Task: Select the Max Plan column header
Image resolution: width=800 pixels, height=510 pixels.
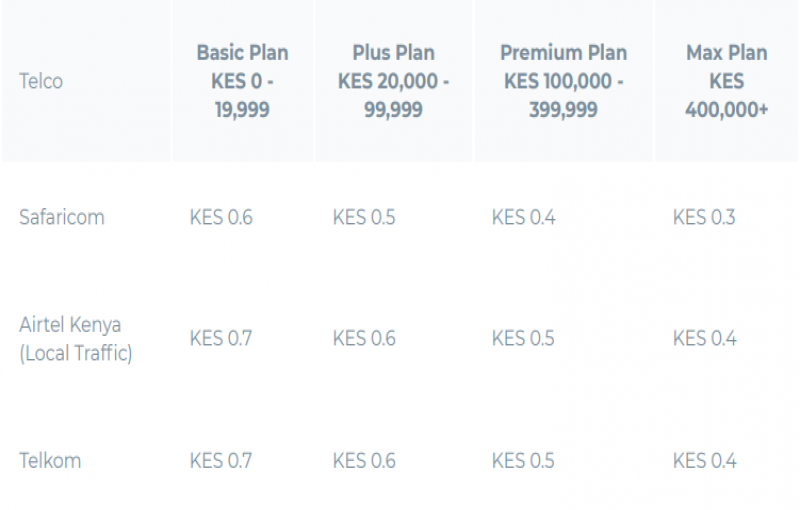Action: coord(726,81)
